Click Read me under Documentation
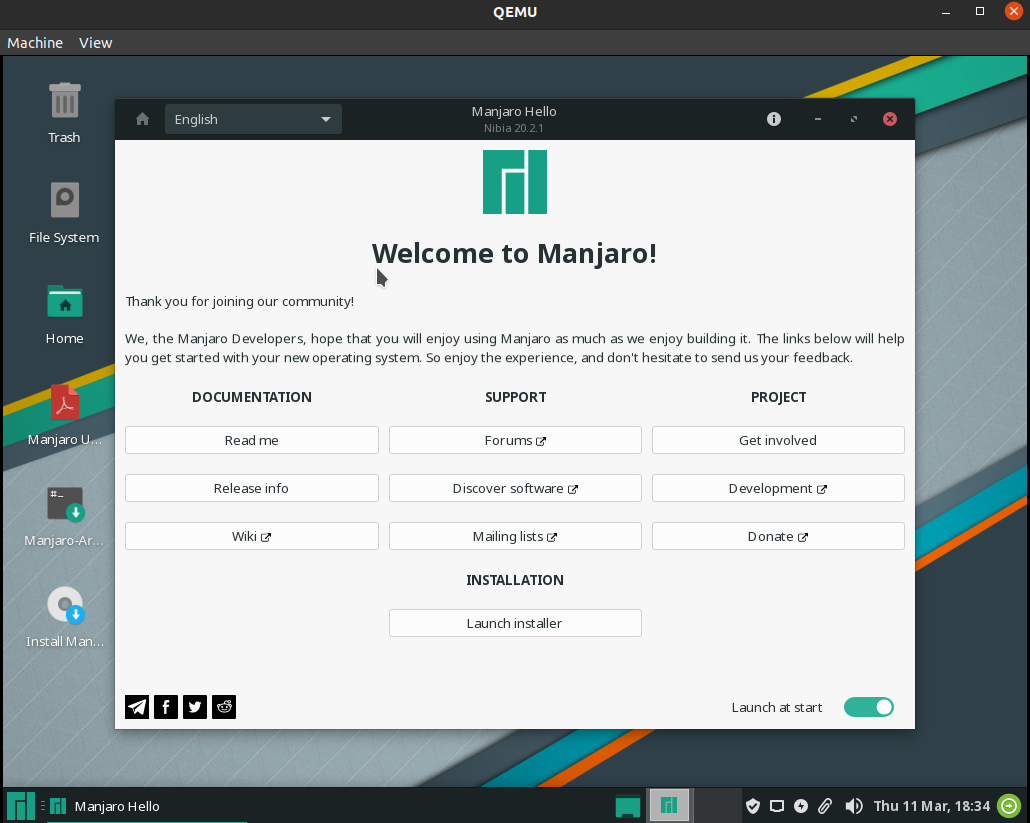Screen dimensions: 1030x823 pos(251,440)
